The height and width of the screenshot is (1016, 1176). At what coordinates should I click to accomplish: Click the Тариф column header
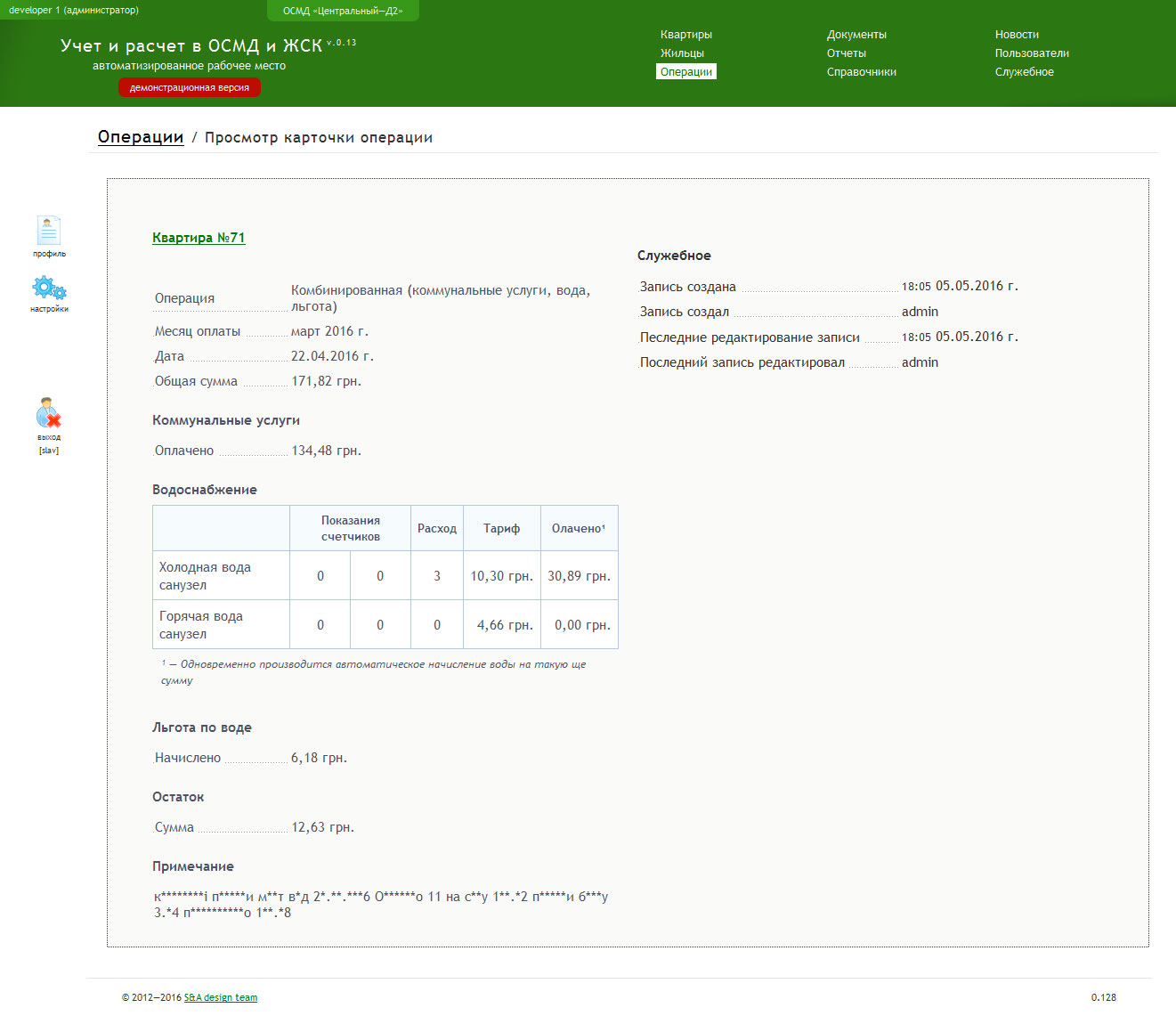(x=502, y=529)
